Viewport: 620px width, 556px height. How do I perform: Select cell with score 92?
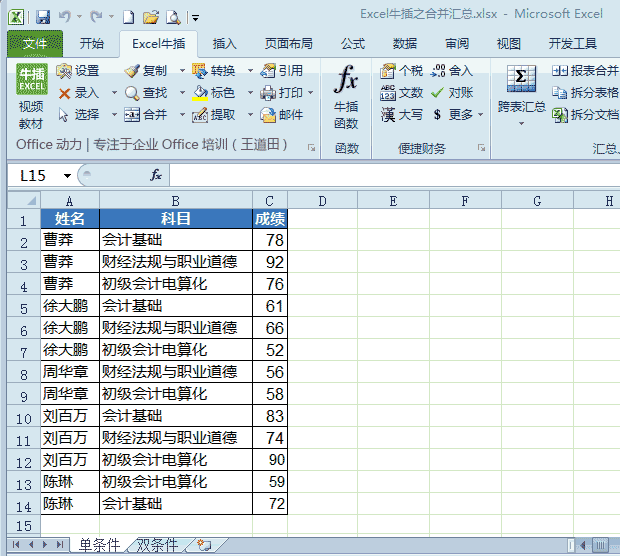[270, 262]
